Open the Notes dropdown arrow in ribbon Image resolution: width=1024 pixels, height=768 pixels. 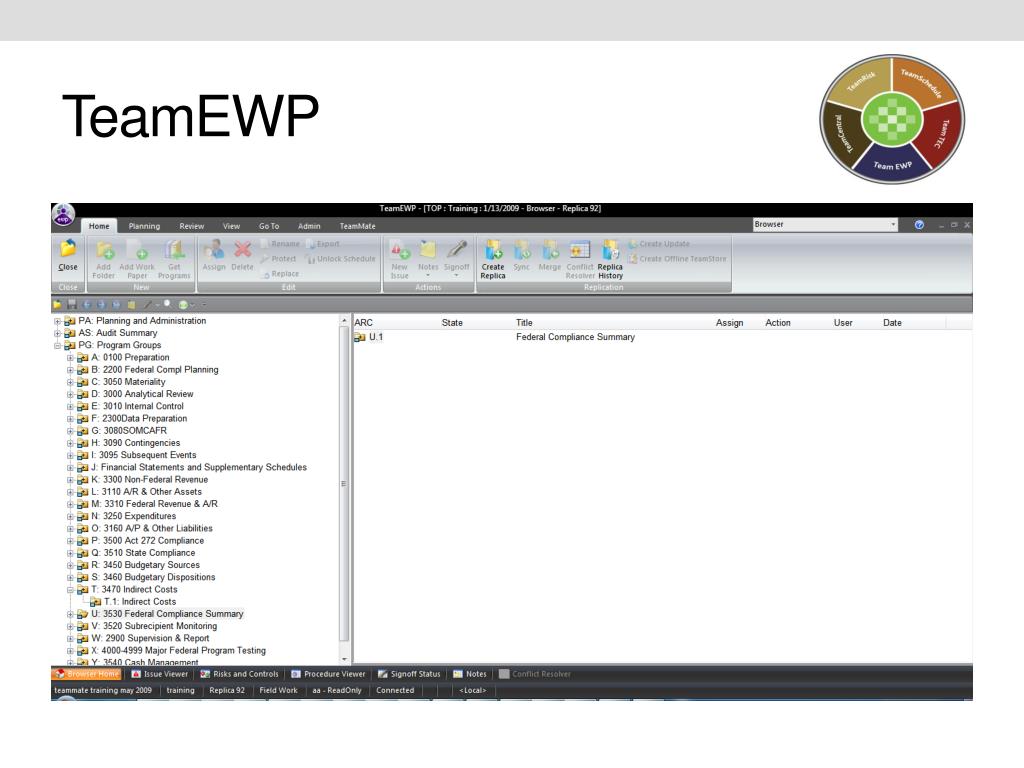tap(428, 276)
